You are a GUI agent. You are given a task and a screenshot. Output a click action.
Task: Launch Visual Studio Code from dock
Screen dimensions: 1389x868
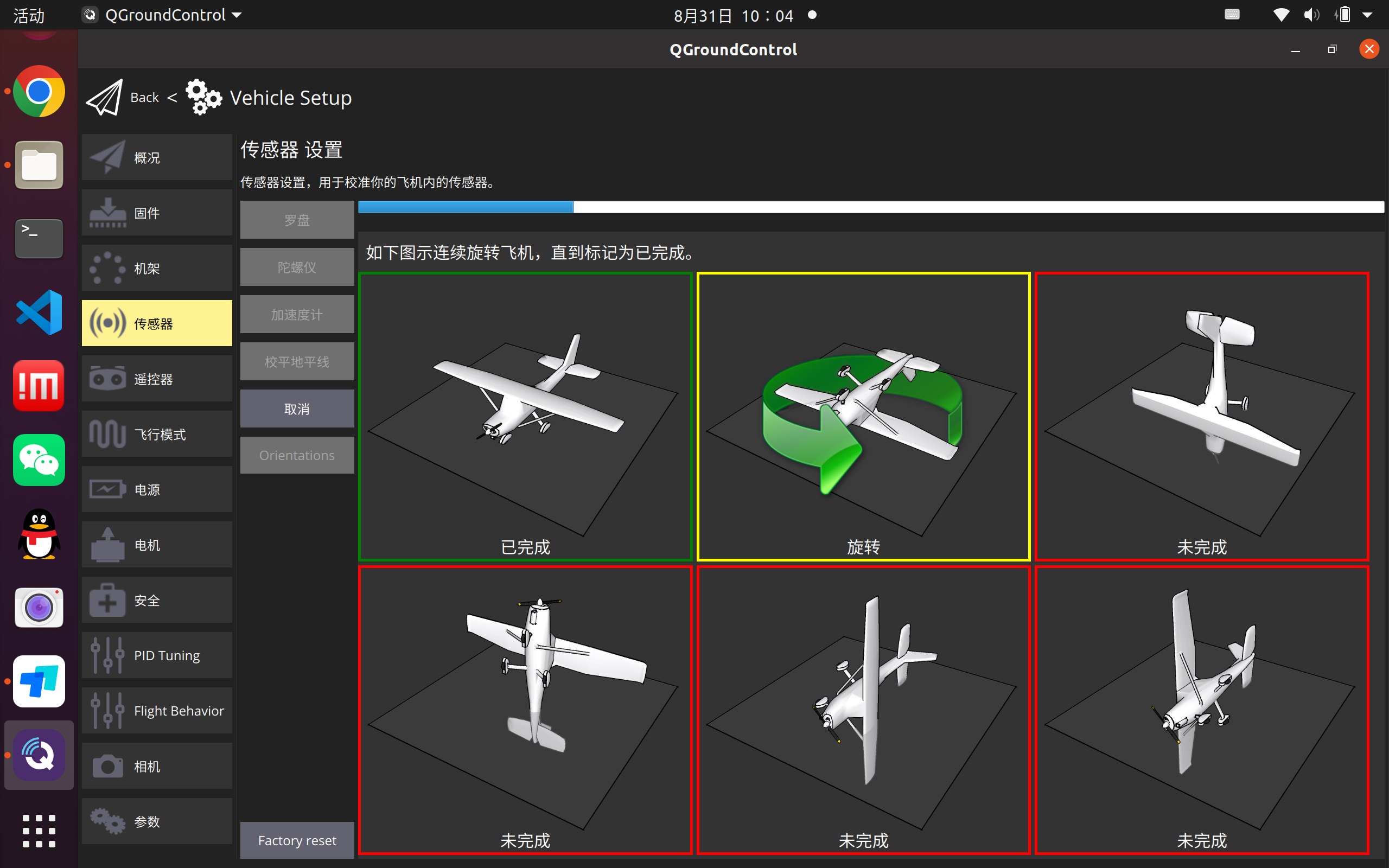click(x=39, y=312)
